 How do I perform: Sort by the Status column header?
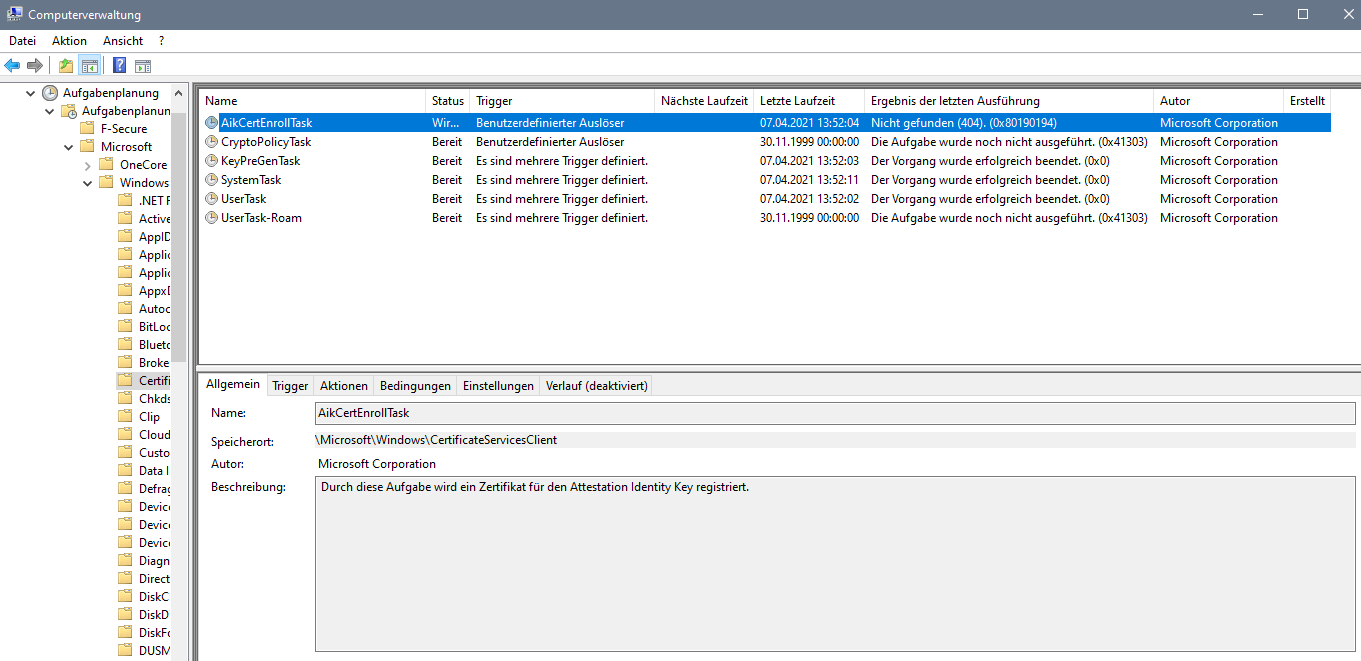(448, 101)
